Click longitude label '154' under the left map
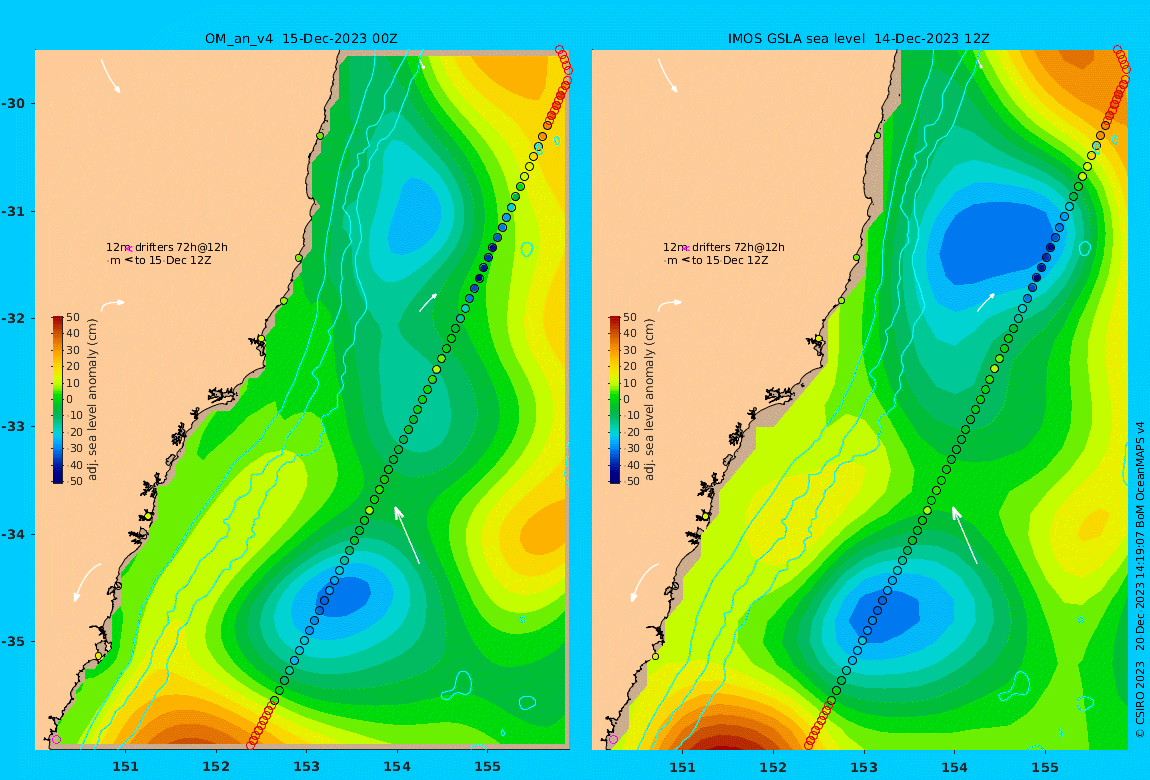 click(397, 767)
